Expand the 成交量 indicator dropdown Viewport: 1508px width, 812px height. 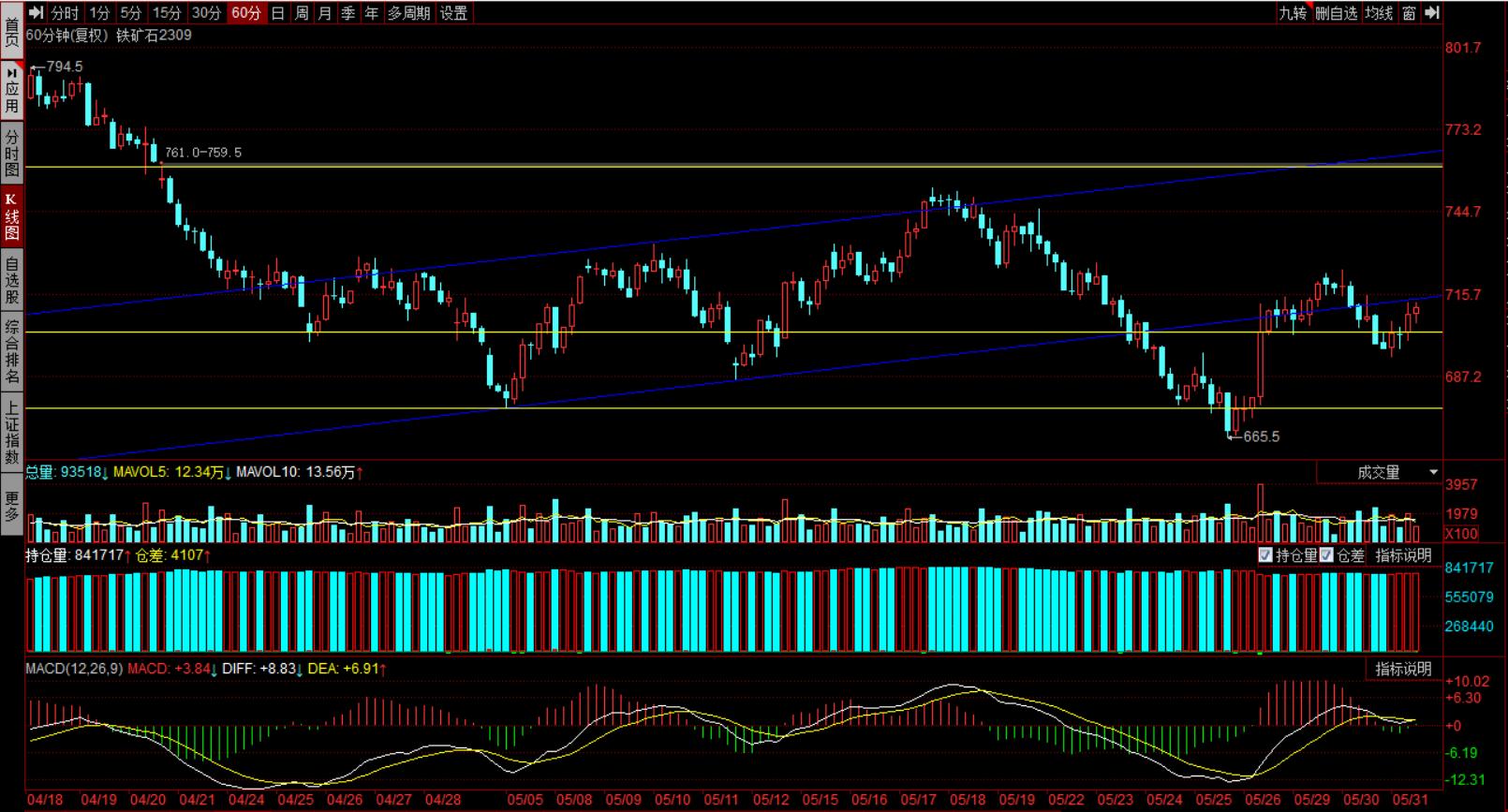pyautogui.click(x=1433, y=472)
